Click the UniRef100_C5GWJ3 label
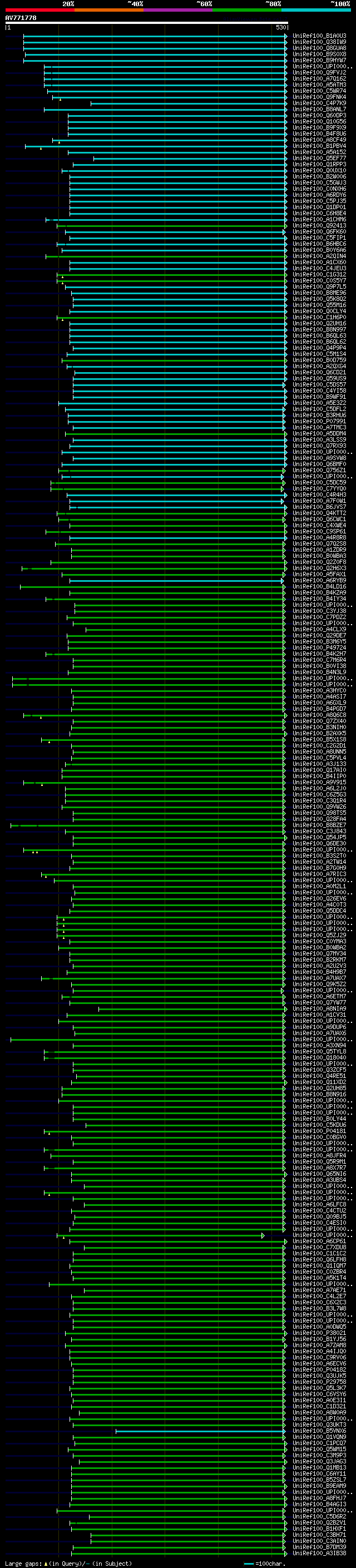The width and height of the screenshot is (356, 1568). point(319,182)
